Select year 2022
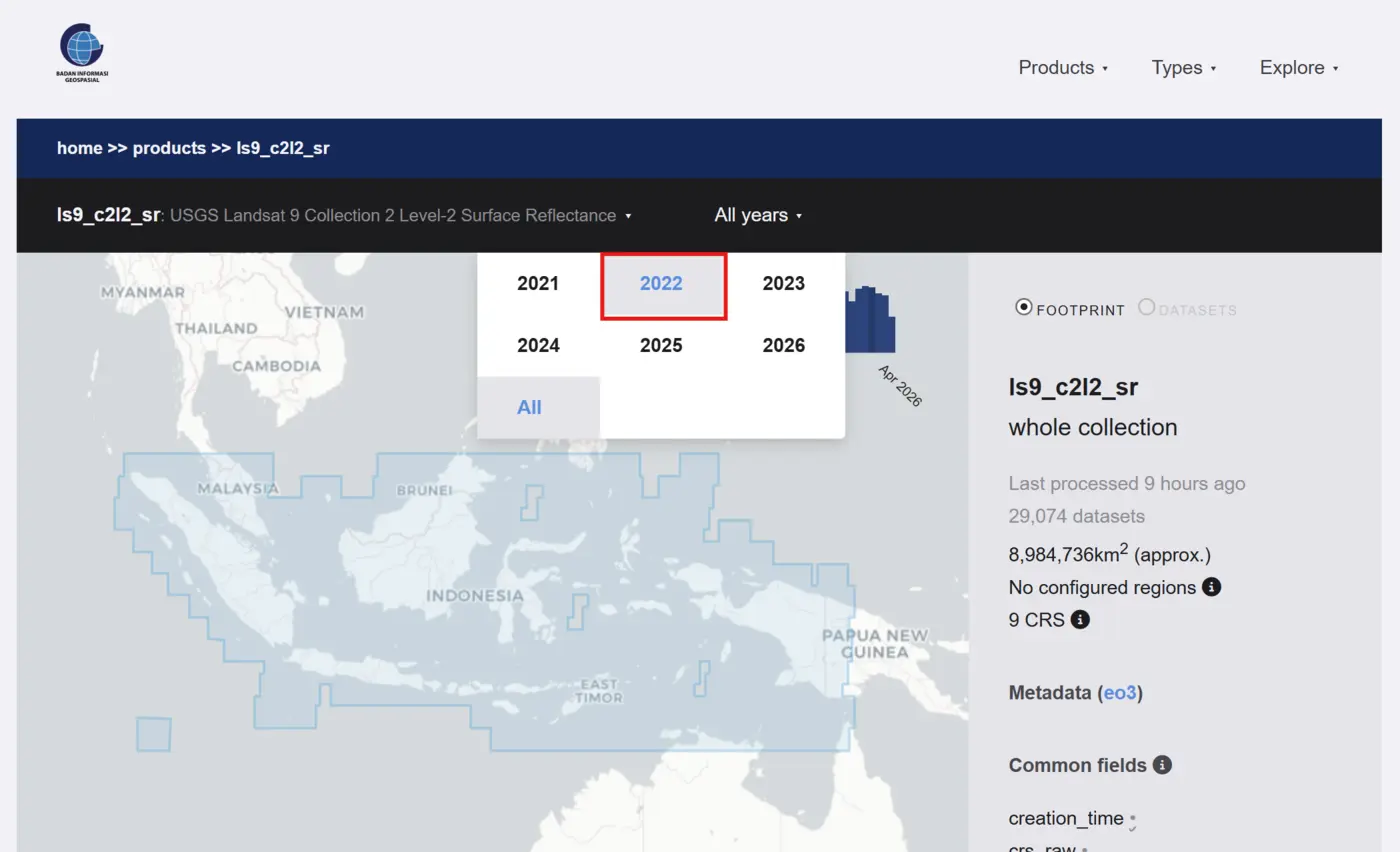Image resolution: width=1400 pixels, height=852 pixels. [x=661, y=284]
